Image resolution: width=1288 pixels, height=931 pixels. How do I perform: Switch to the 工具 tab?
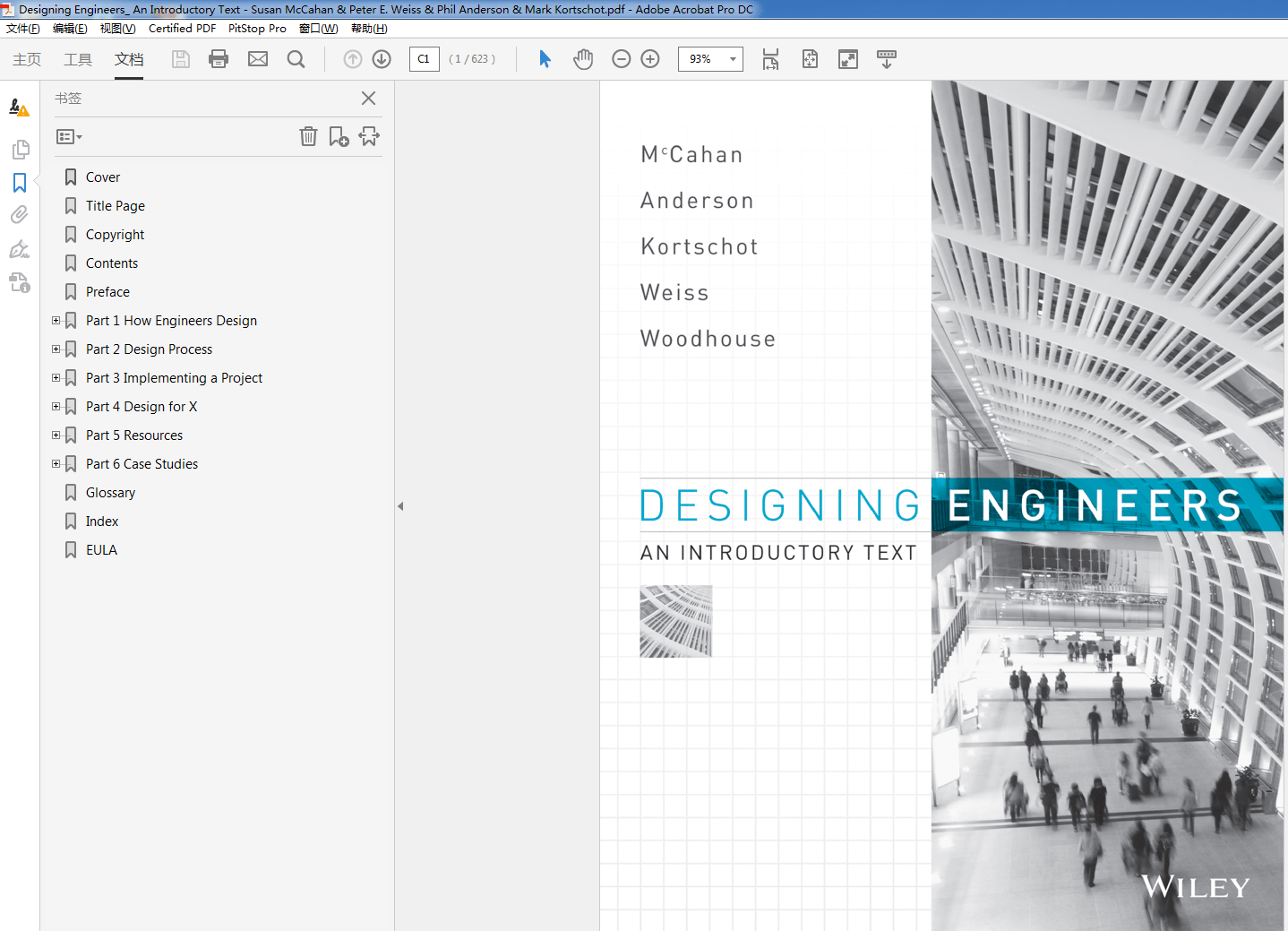(x=78, y=59)
